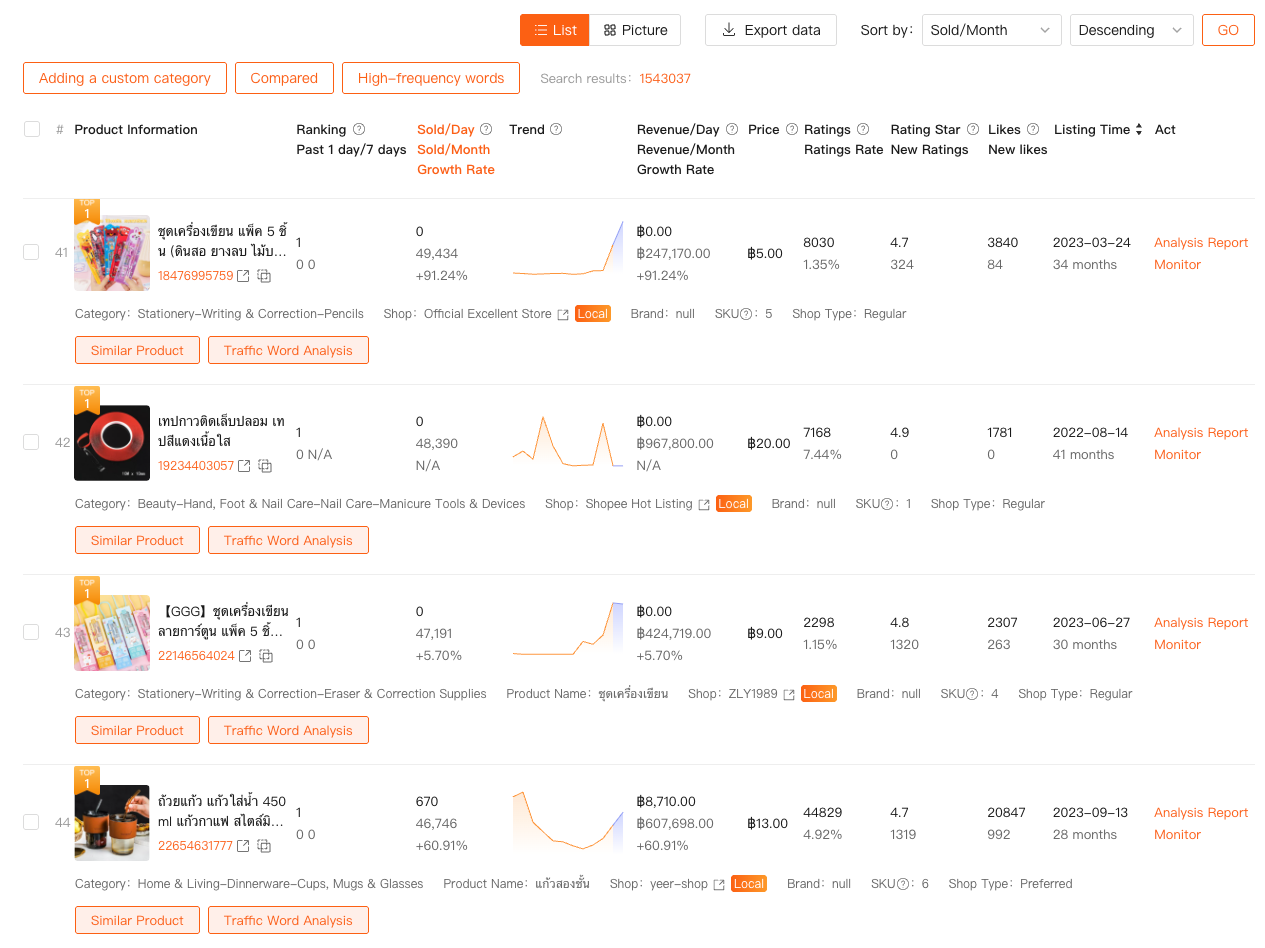This screenshot has width=1265, height=948.
Task: Open High-frequency words
Action: point(430,77)
